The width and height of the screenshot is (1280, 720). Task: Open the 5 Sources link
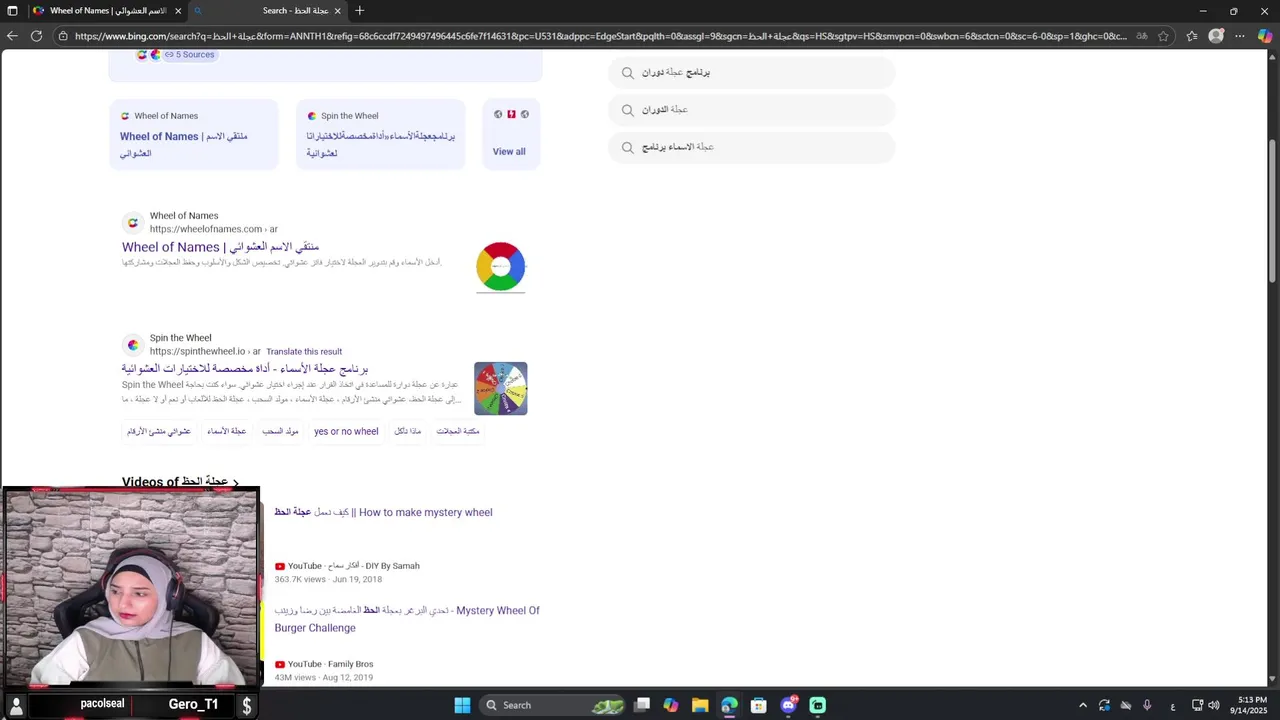[x=190, y=55]
